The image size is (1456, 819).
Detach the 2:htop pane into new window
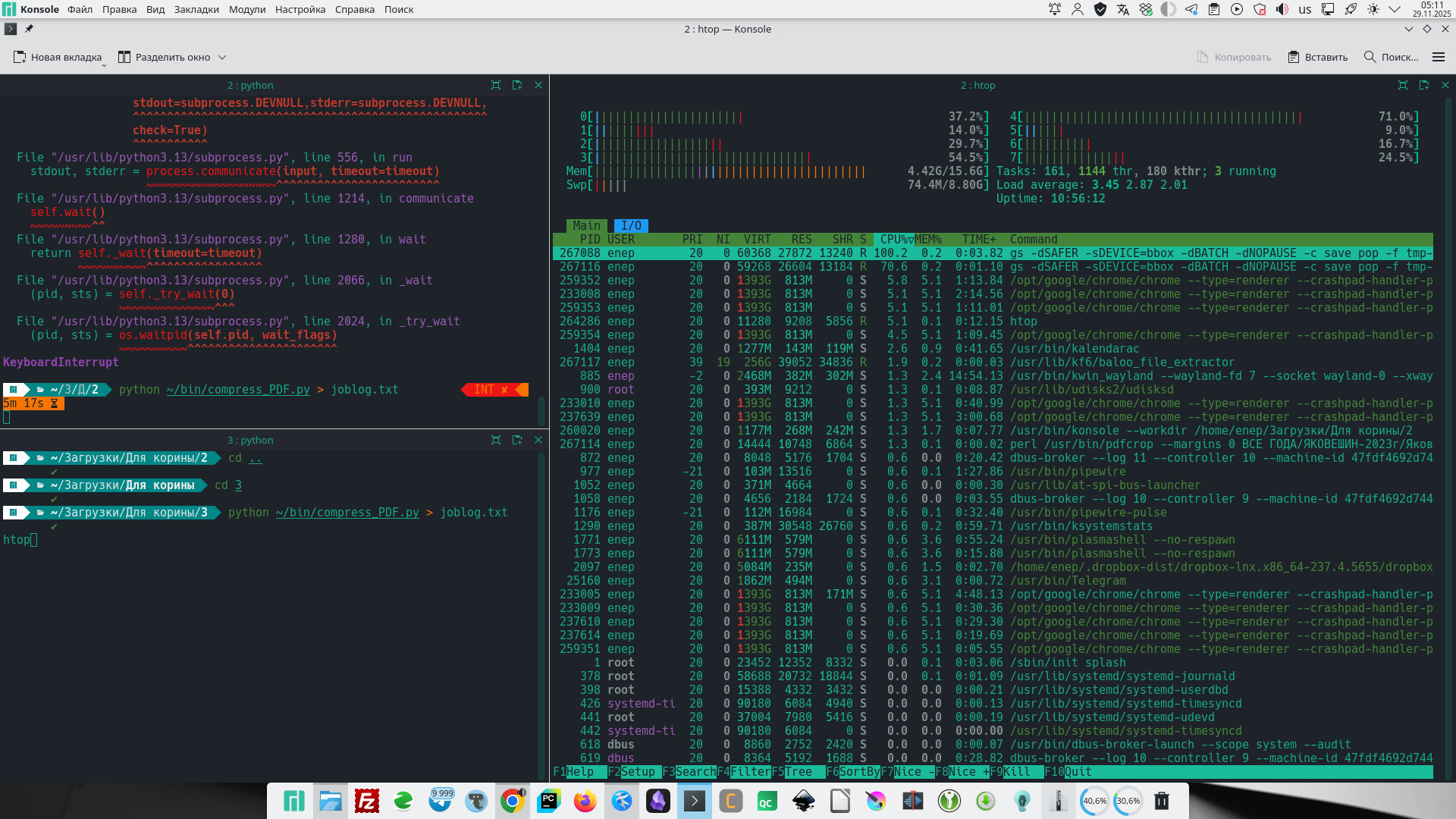1423,85
